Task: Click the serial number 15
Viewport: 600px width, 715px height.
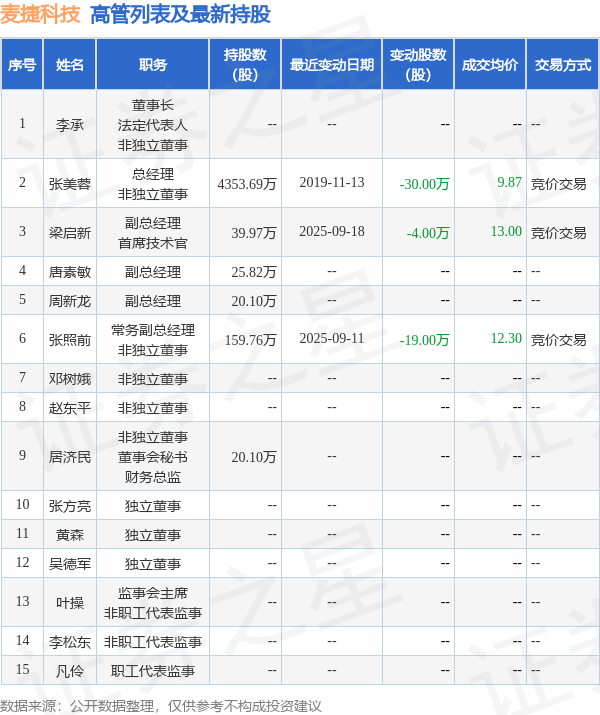Action: pyautogui.click(x=22, y=669)
